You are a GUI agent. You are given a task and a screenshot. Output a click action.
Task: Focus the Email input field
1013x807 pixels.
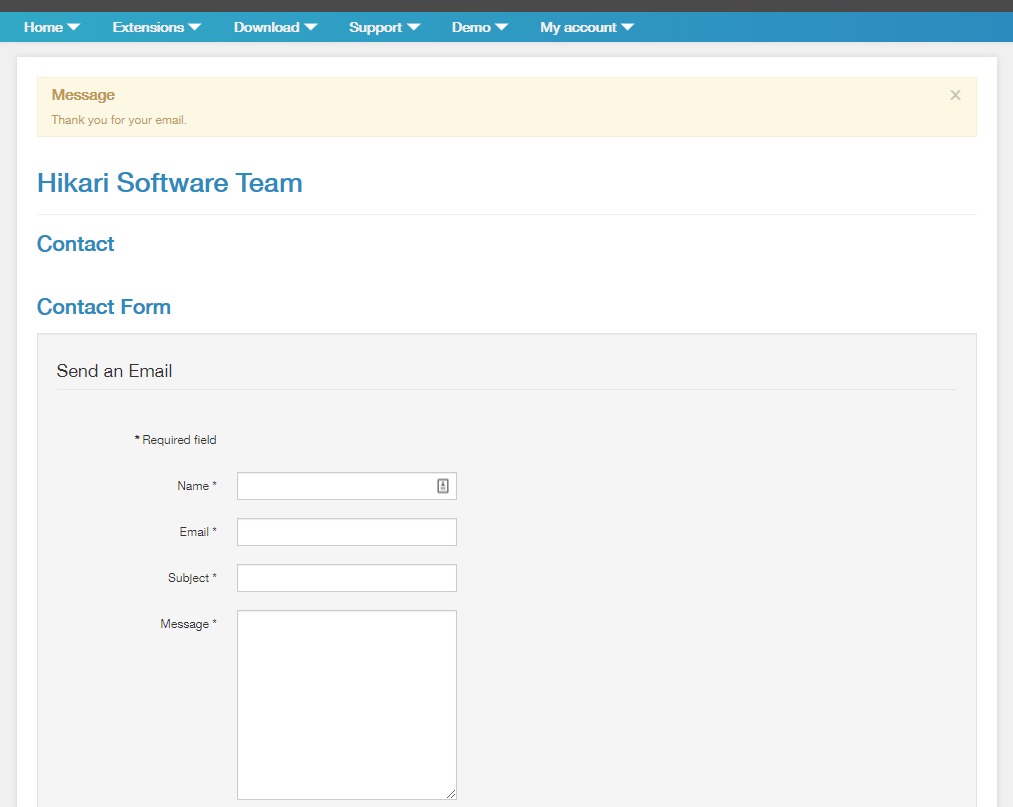click(346, 532)
